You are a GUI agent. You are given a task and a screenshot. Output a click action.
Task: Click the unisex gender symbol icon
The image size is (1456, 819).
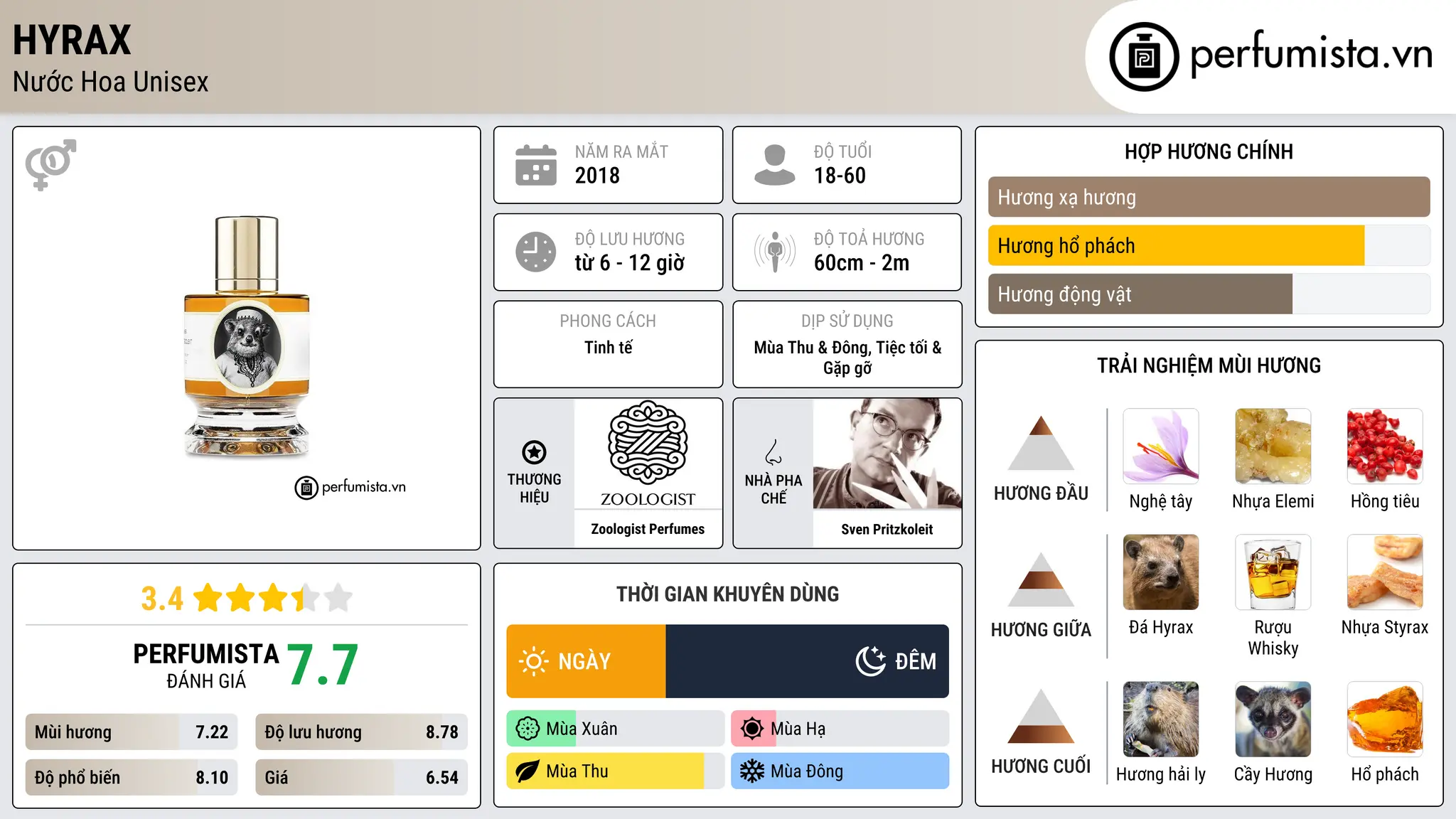[50, 164]
